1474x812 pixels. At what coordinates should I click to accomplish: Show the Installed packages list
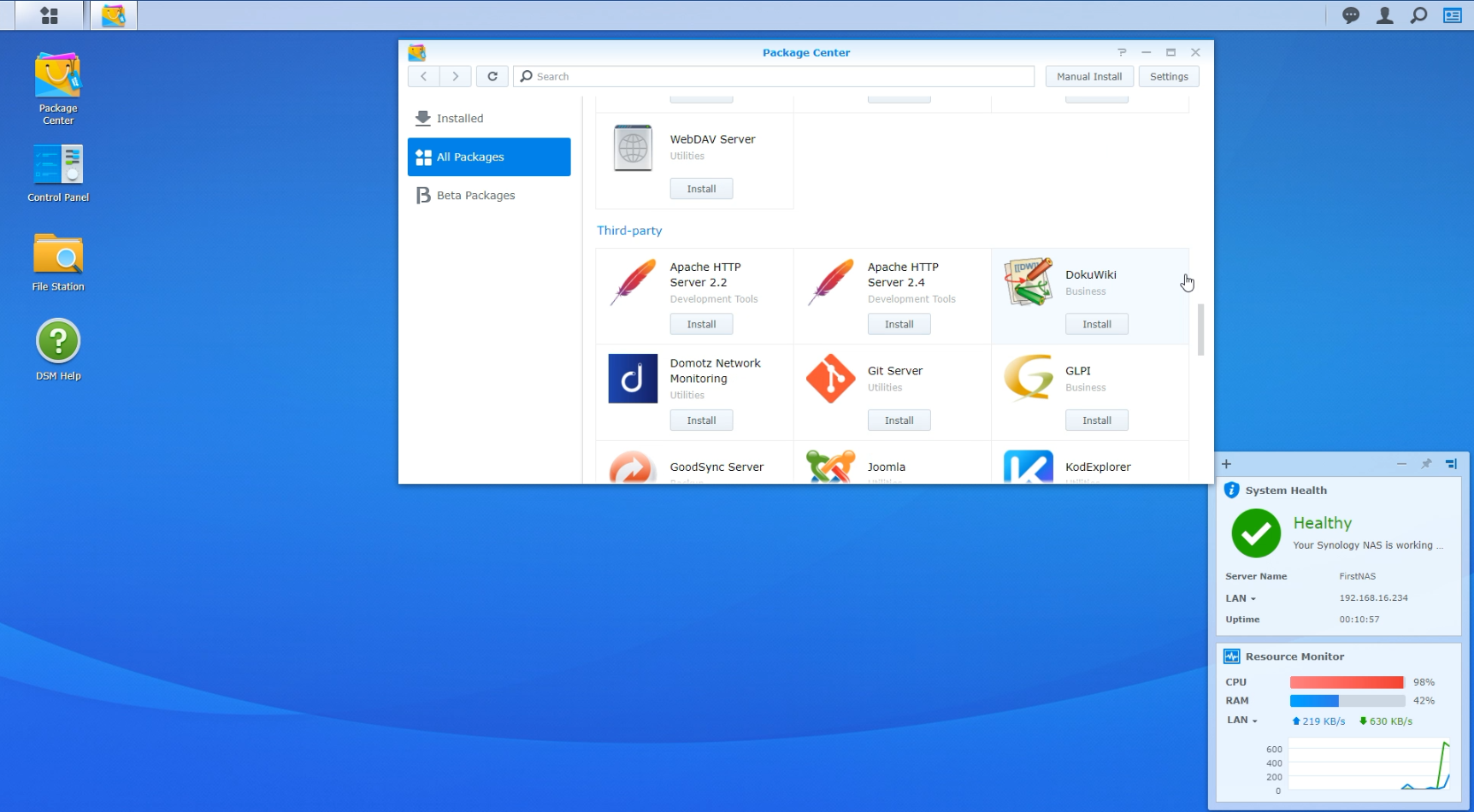coord(489,119)
